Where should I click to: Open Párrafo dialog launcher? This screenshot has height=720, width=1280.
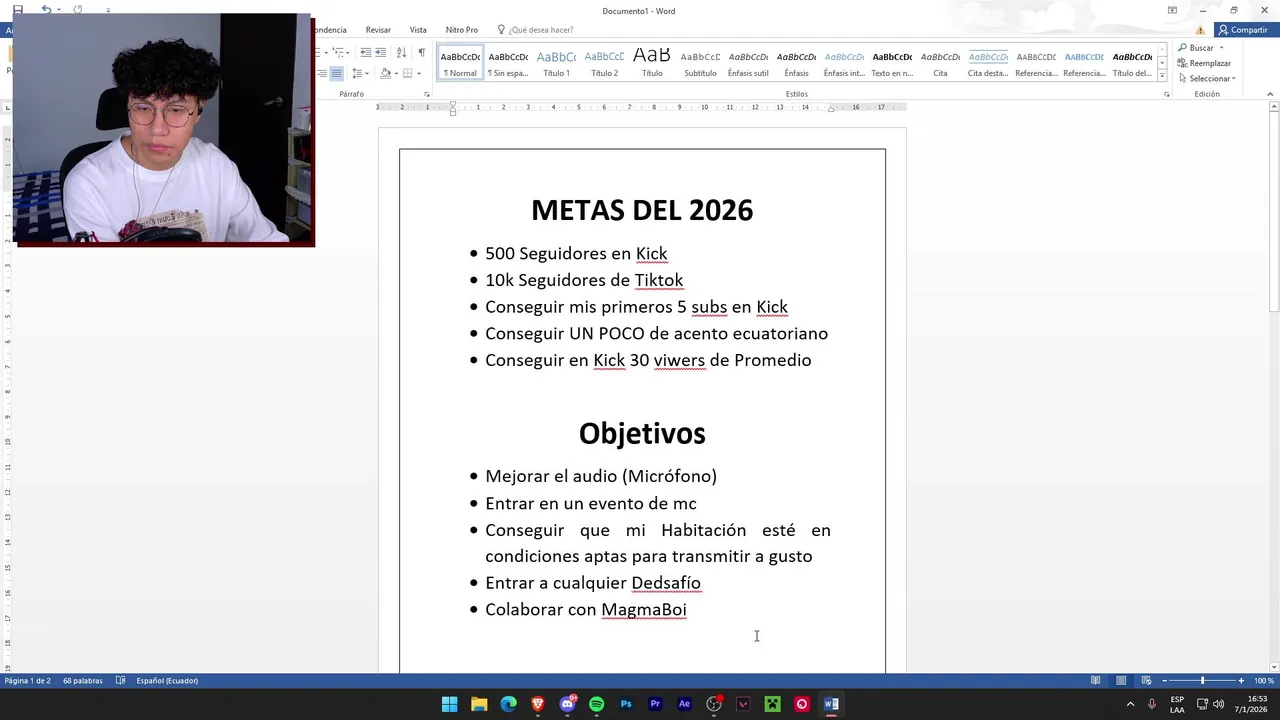pos(427,94)
